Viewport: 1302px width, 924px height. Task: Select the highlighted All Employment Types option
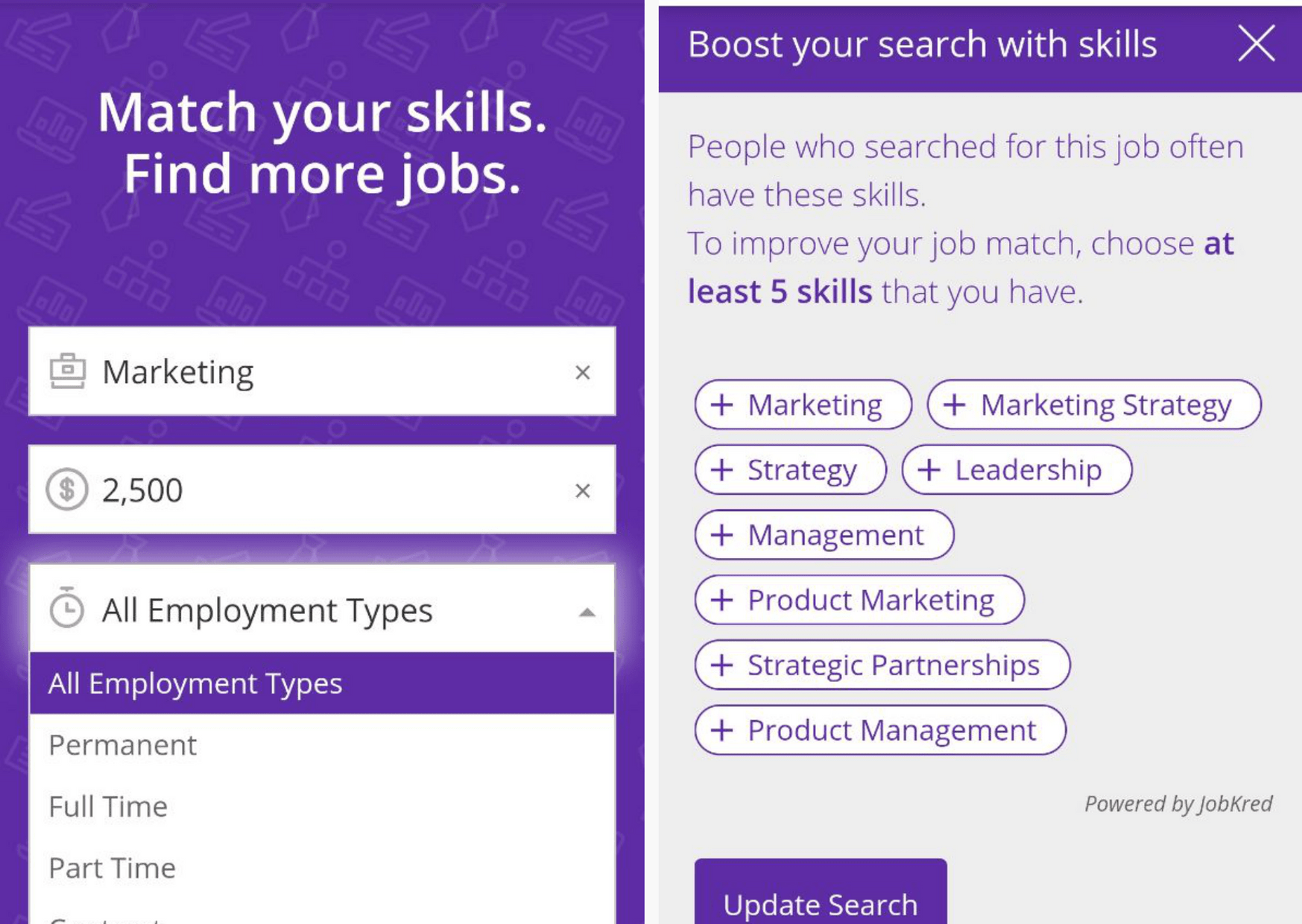tap(322, 683)
